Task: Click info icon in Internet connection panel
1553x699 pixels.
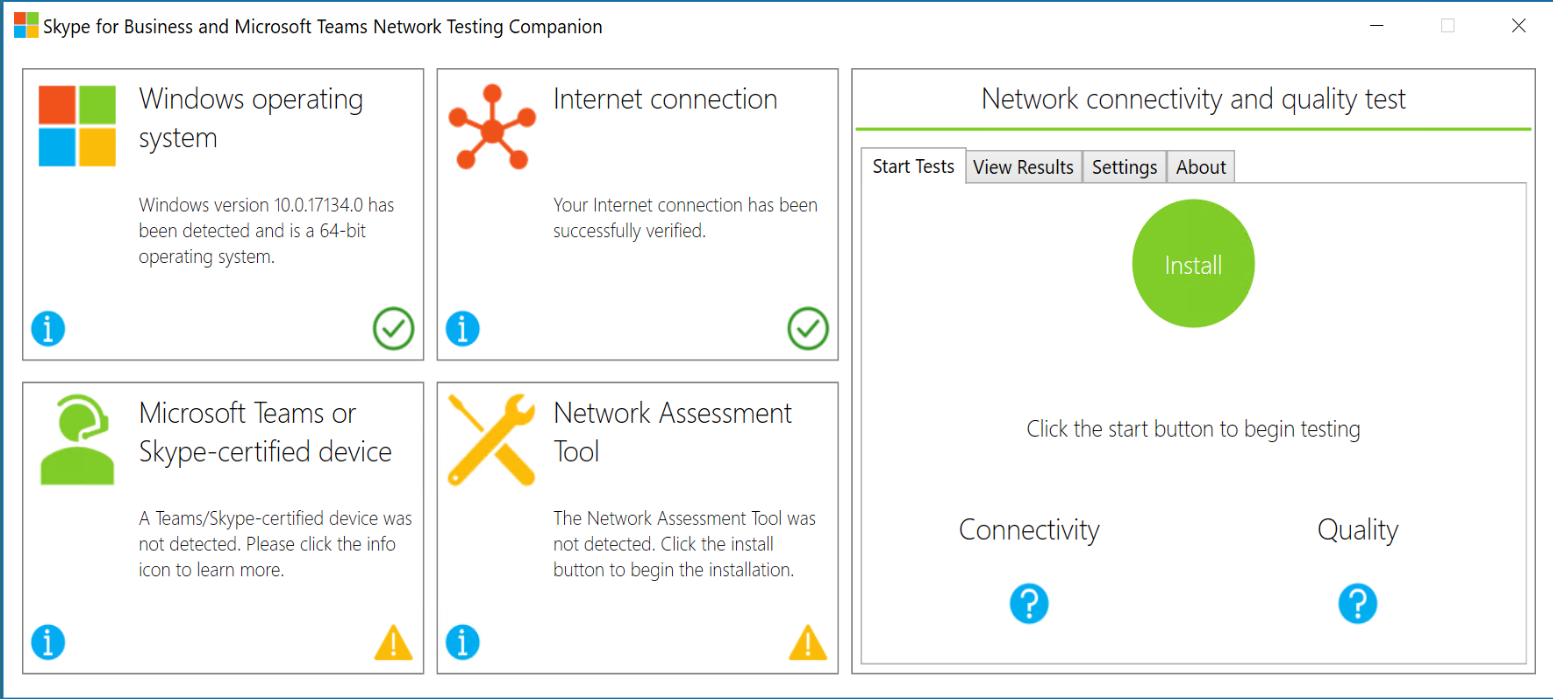Action: point(462,328)
